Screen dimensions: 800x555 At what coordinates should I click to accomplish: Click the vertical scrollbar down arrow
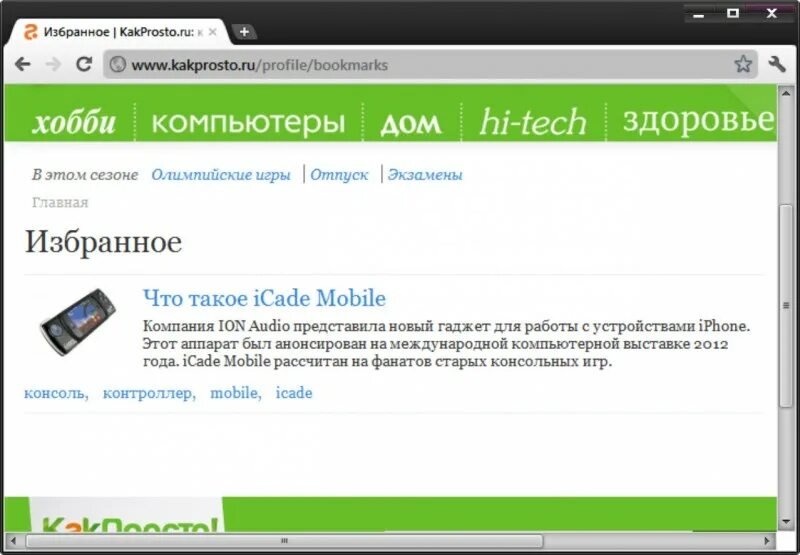(x=786, y=522)
